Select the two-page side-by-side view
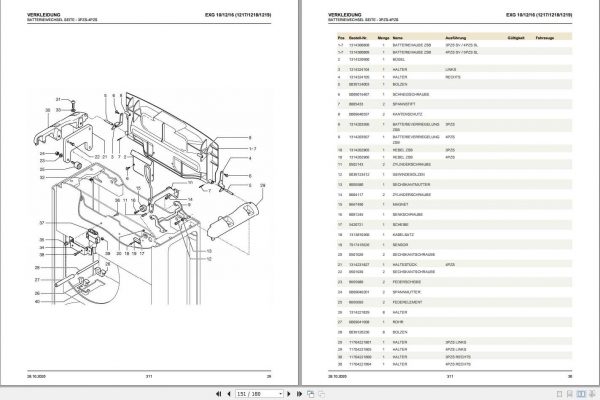 (581, 394)
